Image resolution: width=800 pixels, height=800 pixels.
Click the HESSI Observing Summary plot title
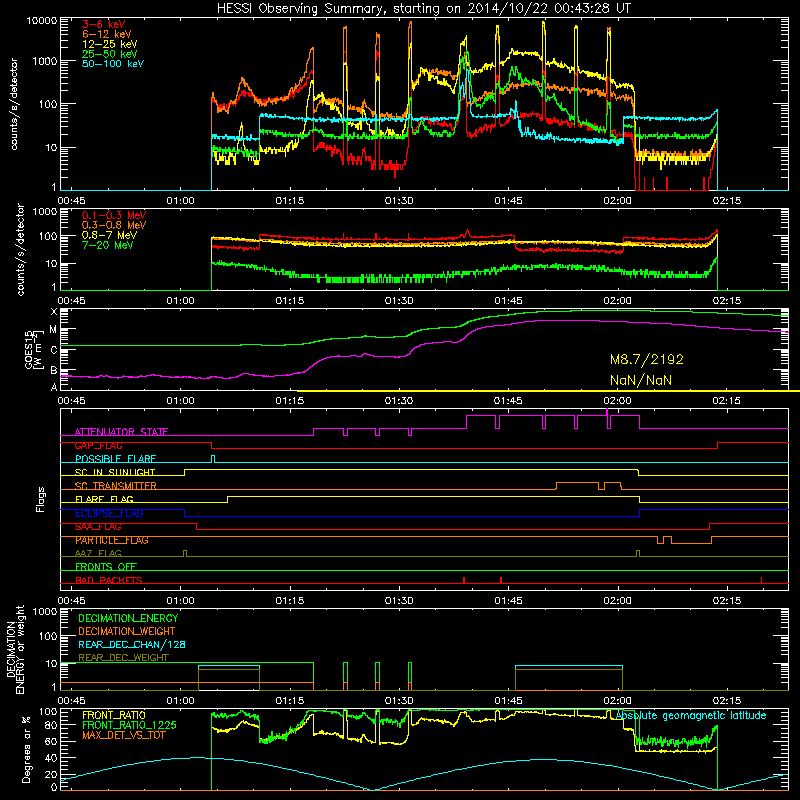(423, 9)
